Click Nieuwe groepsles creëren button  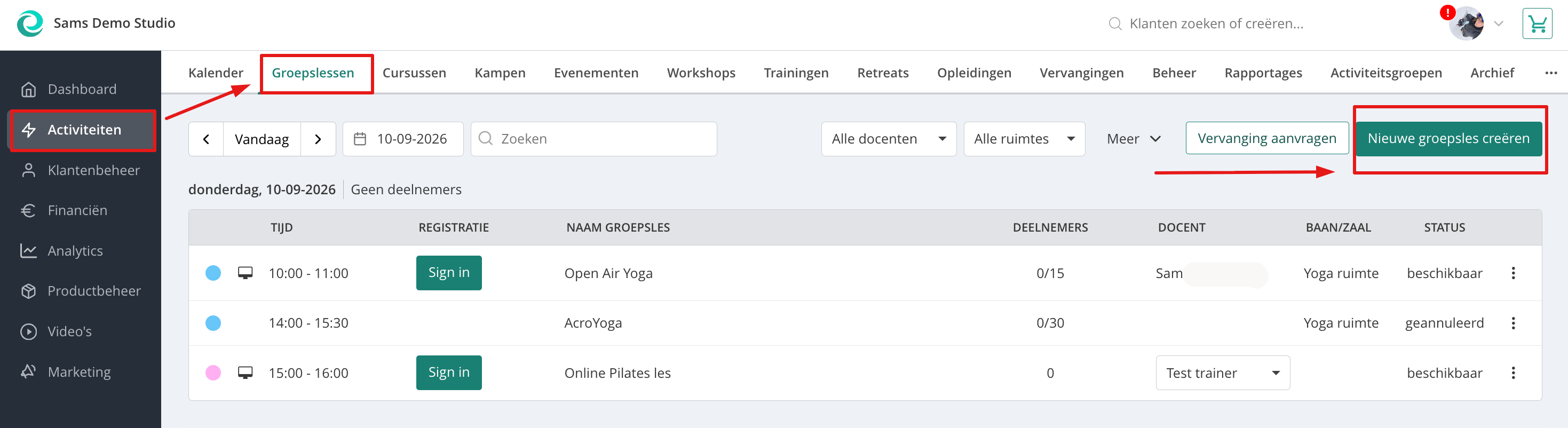pos(1448,139)
